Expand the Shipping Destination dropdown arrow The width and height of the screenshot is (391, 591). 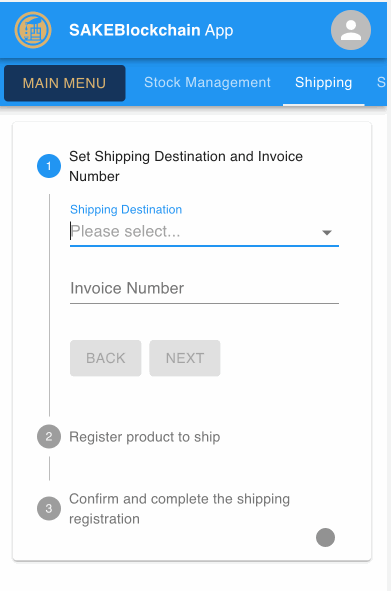tap(327, 233)
